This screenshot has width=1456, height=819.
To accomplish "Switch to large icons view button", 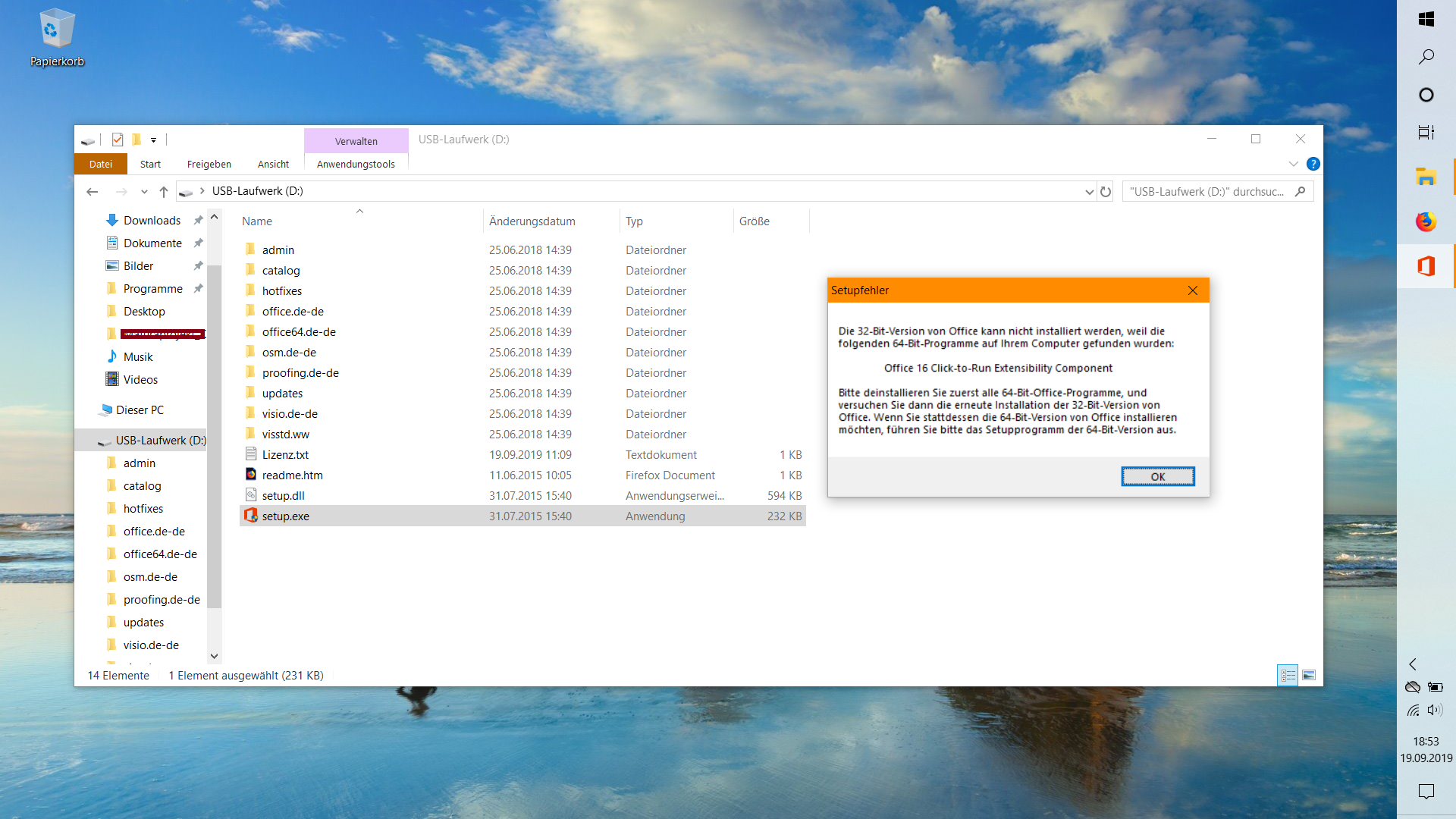I will [x=1309, y=675].
